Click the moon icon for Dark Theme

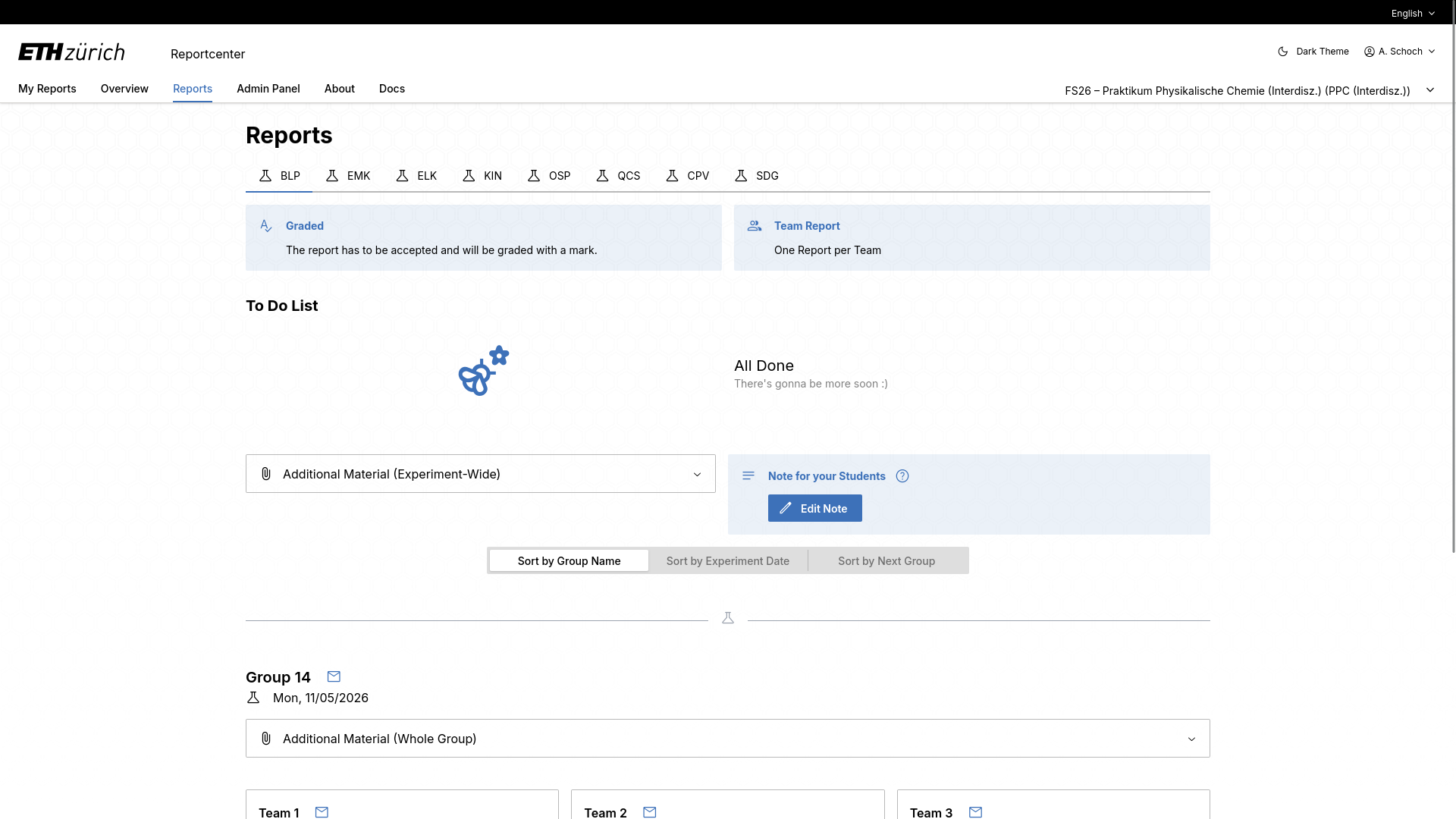click(x=1283, y=52)
